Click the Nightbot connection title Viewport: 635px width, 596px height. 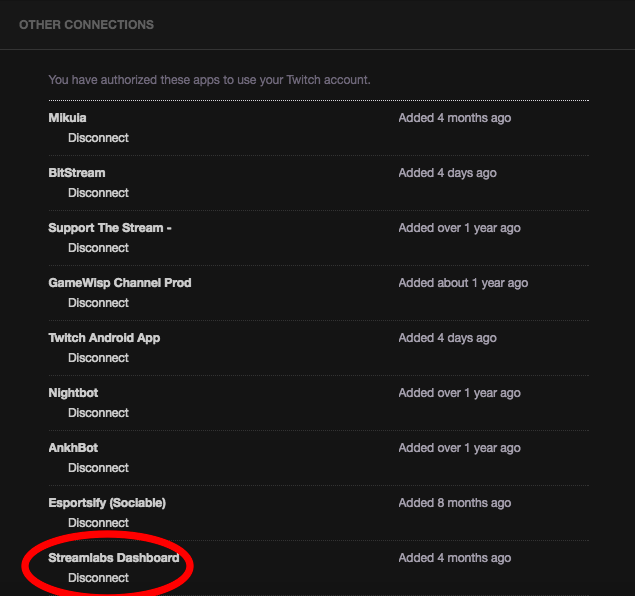pyautogui.click(x=73, y=393)
